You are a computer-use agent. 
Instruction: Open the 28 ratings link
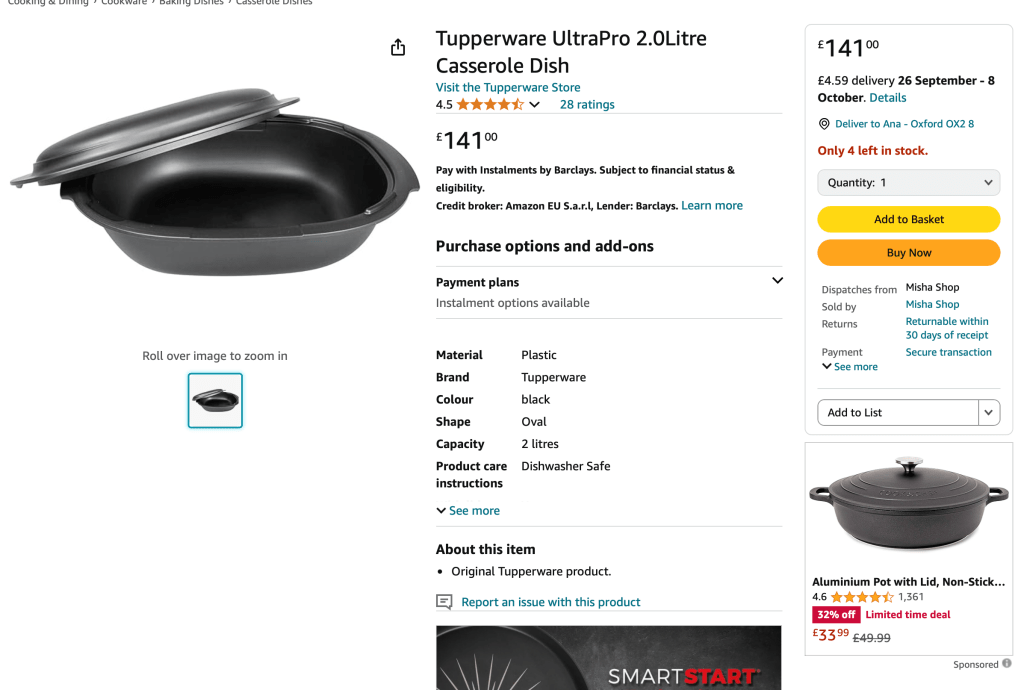pyautogui.click(x=587, y=104)
